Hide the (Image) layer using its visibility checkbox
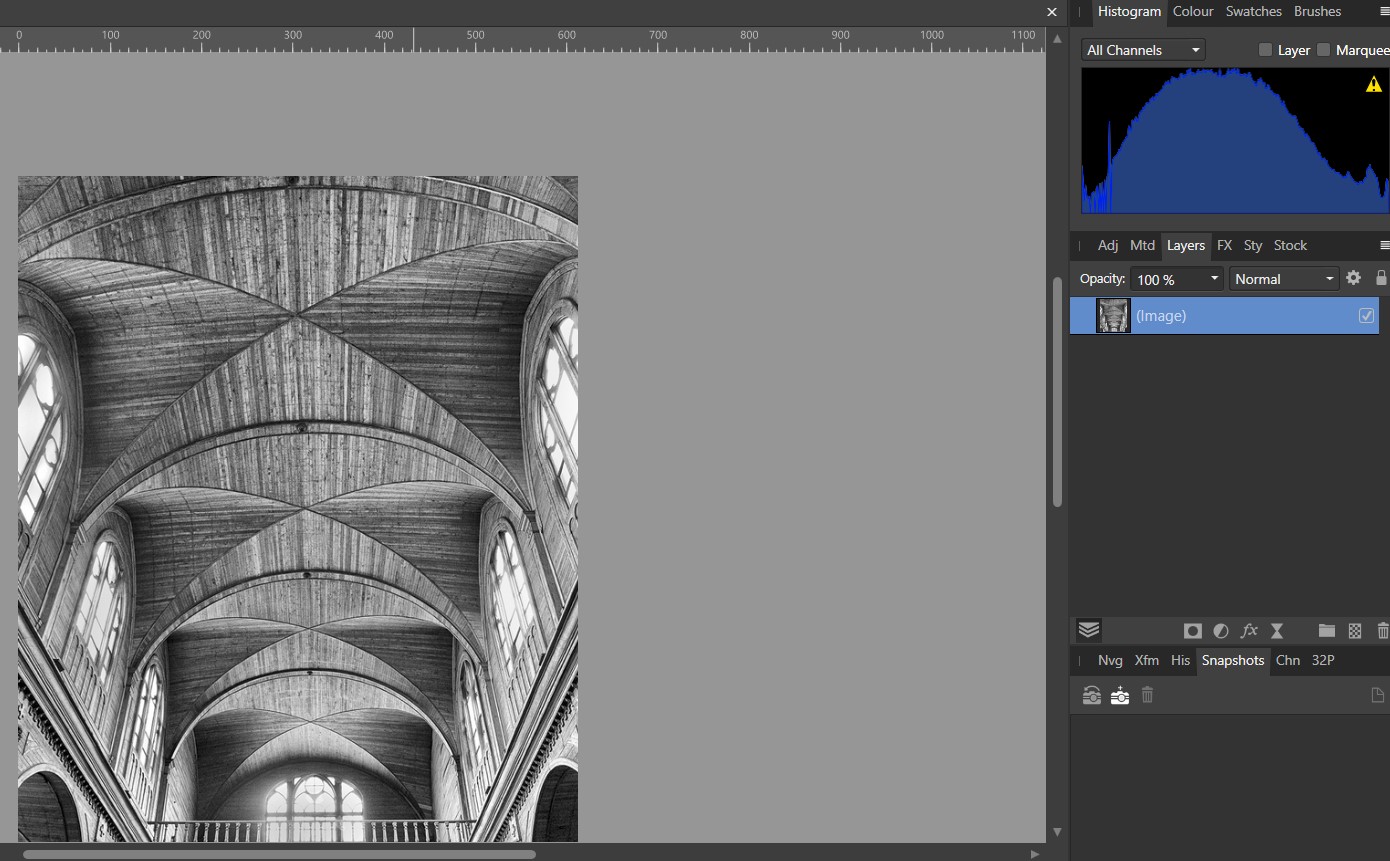Screen dimensions: 1390x861 tap(1366, 315)
